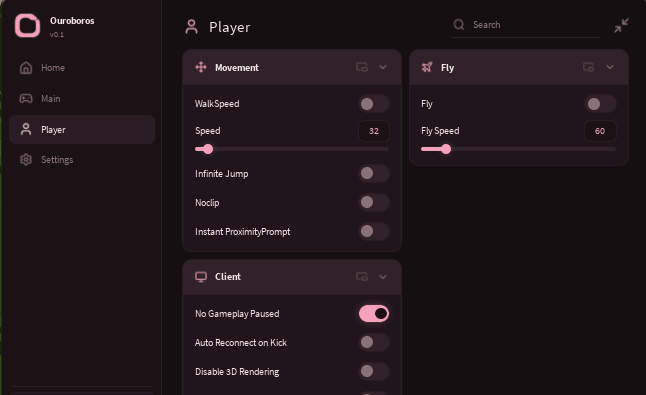Click the Ouroboros pink logo icon
Image resolution: width=646 pixels, height=395 pixels.
tap(28, 26)
